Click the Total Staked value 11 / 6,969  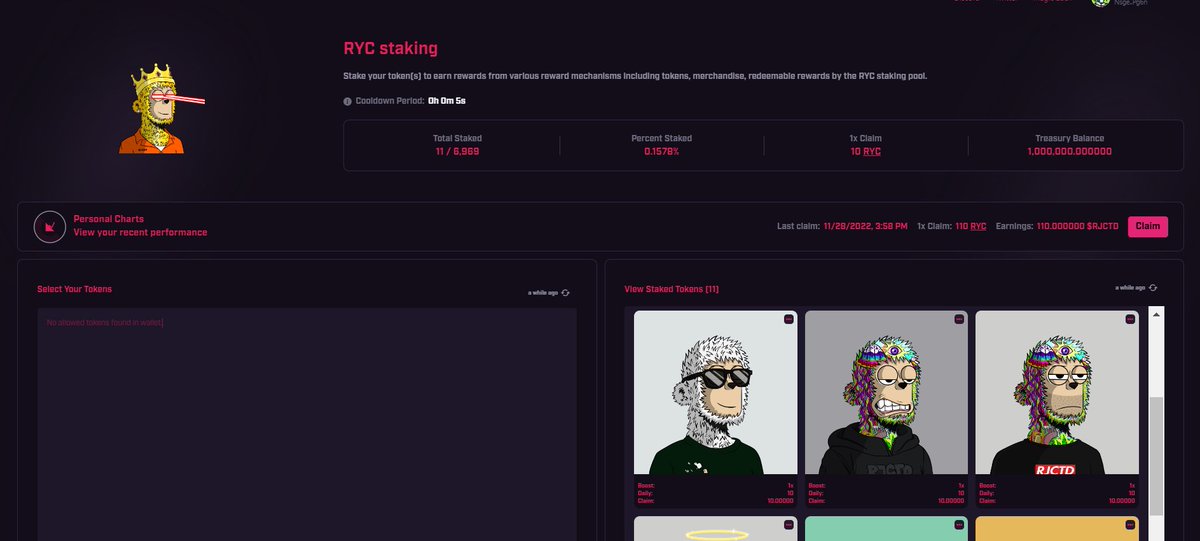(x=457, y=151)
